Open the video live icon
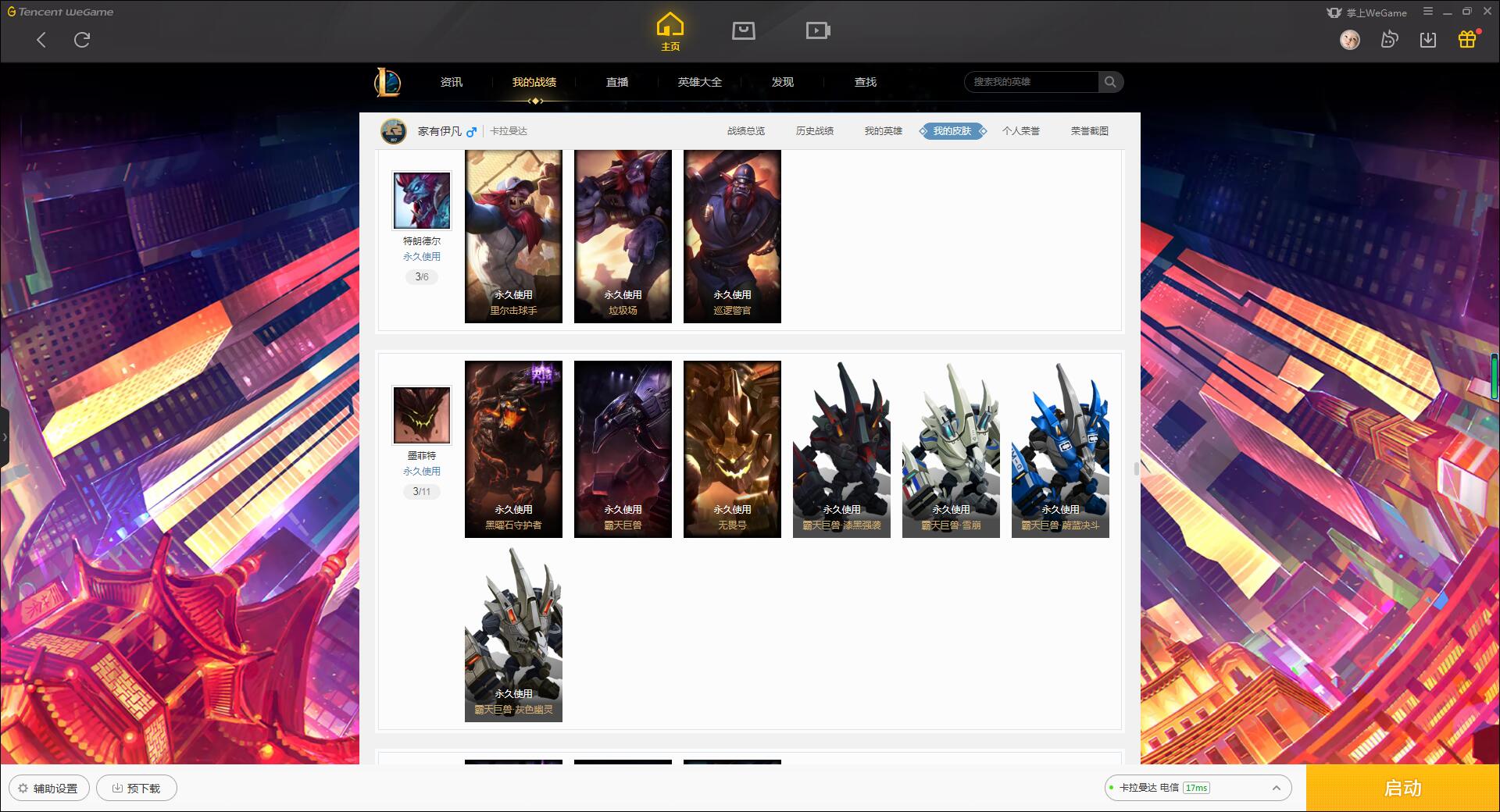Screen dimensions: 1500x812 tap(818, 30)
